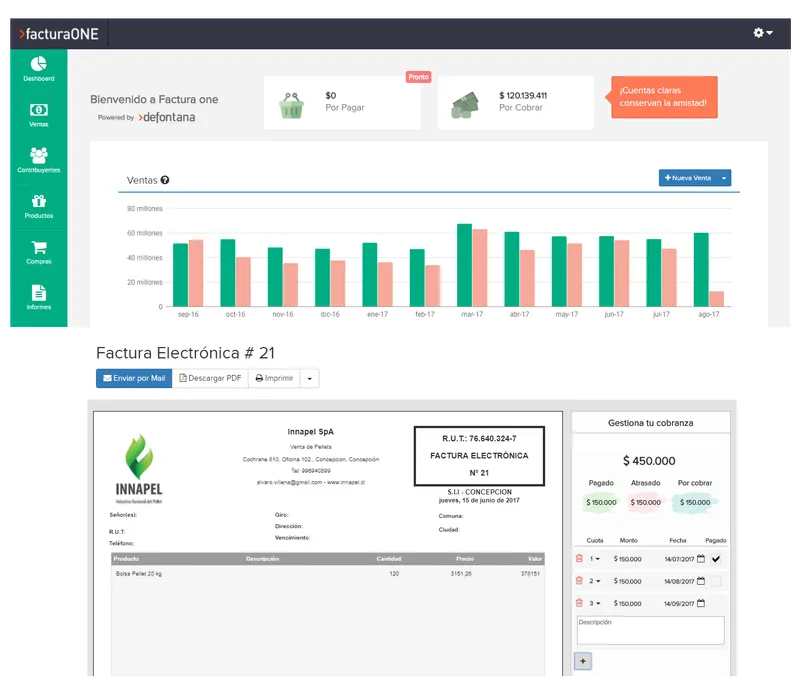Click the Imprimir button
This screenshot has height=686, width=800.
[274, 378]
